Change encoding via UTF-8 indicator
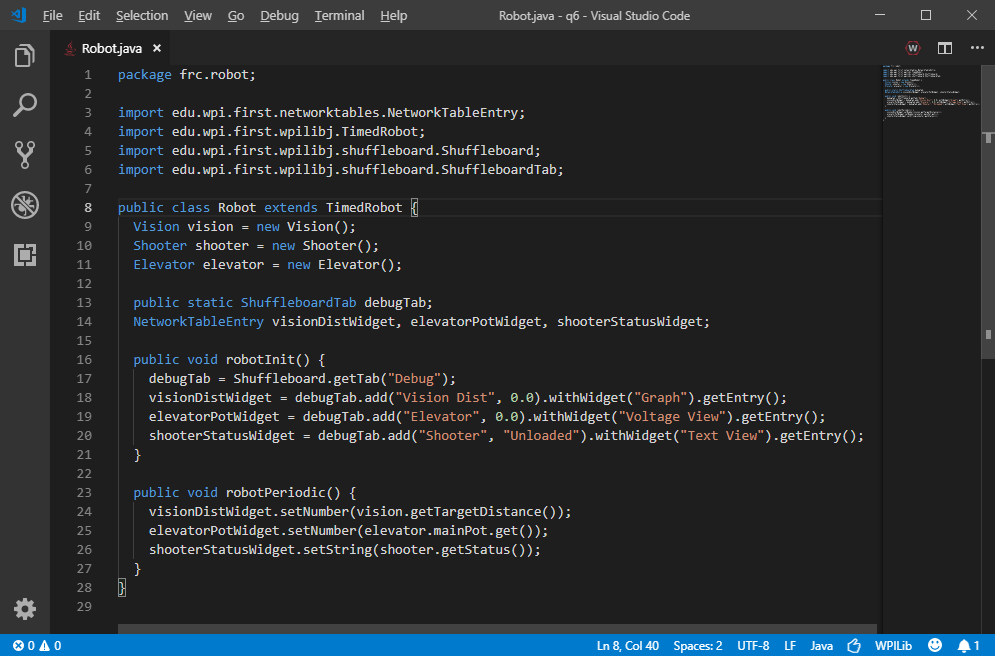This screenshot has height=656, width=995. (753, 646)
